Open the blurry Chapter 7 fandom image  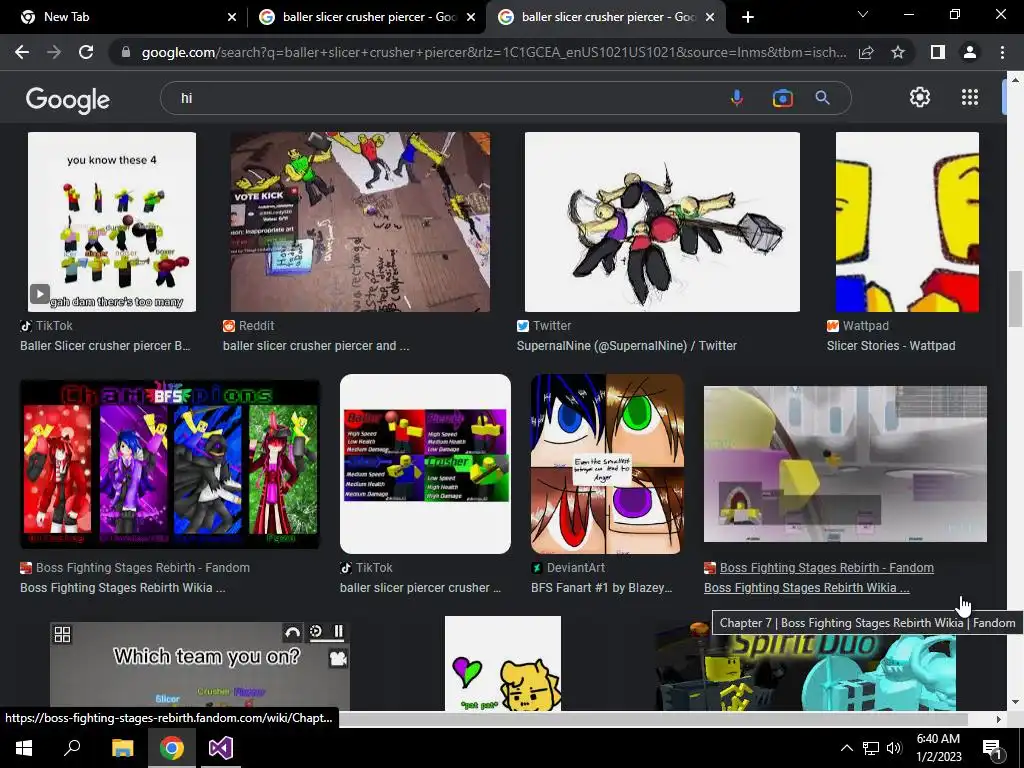pos(845,464)
